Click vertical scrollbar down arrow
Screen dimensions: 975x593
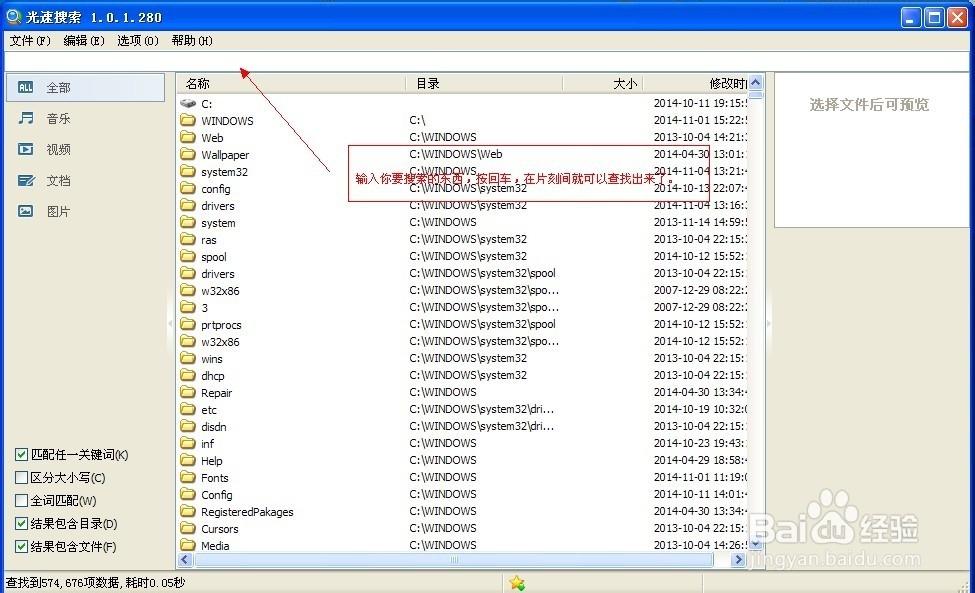coord(756,544)
